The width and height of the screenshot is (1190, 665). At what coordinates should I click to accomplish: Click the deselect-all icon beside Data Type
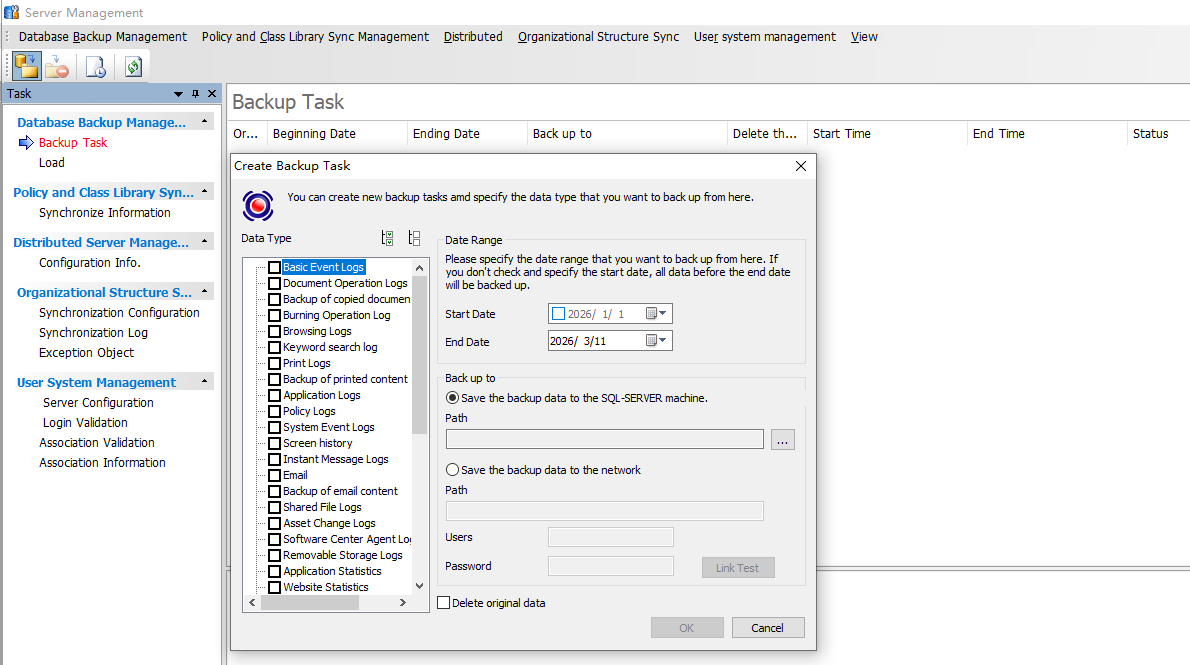(414, 238)
